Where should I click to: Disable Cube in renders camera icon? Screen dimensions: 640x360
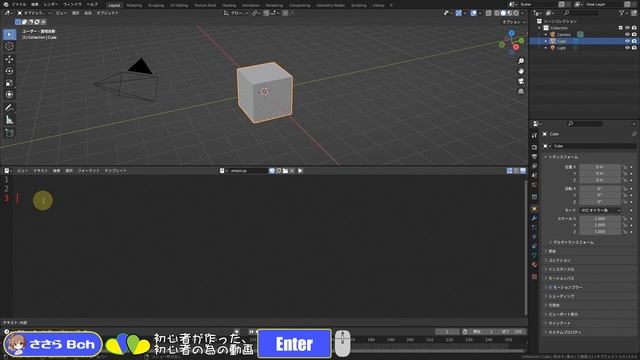[634, 41]
